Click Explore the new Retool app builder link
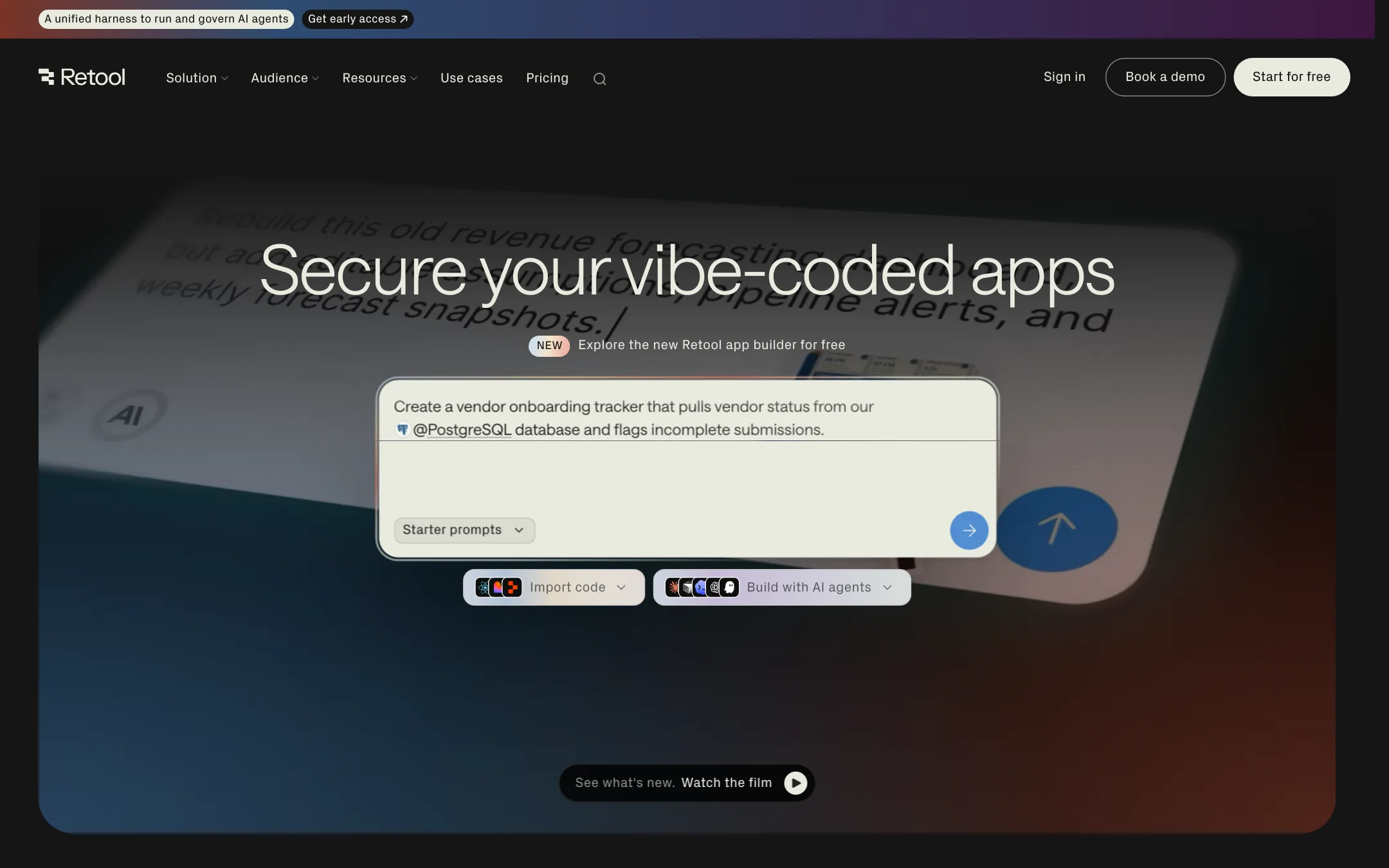The width and height of the screenshot is (1389, 868). [x=711, y=345]
